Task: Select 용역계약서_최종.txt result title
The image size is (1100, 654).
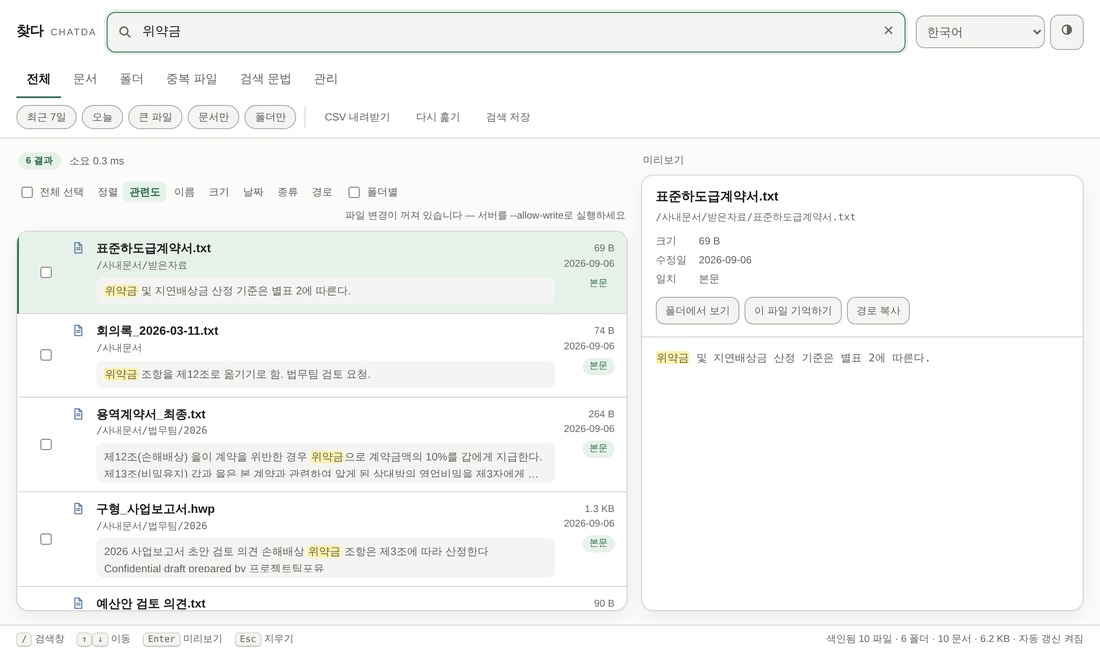Action: click(151, 414)
